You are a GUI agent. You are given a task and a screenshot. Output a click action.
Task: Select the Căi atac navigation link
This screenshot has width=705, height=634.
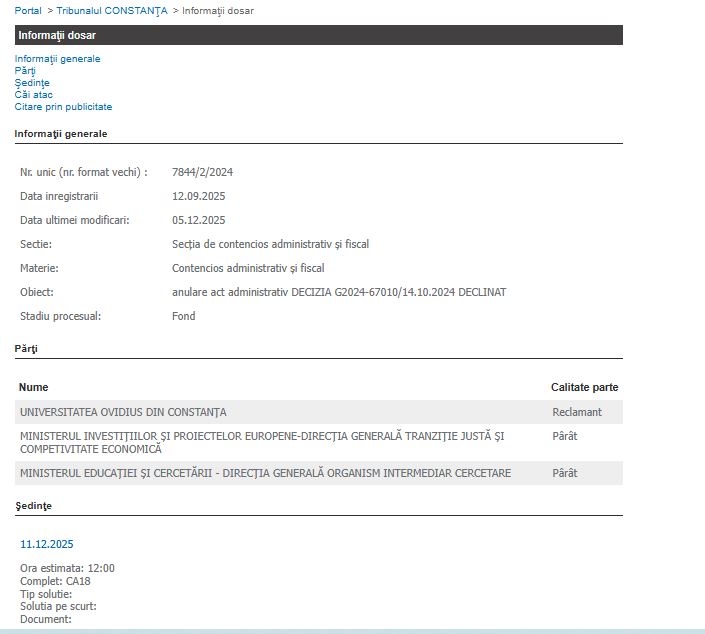tap(33, 95)
